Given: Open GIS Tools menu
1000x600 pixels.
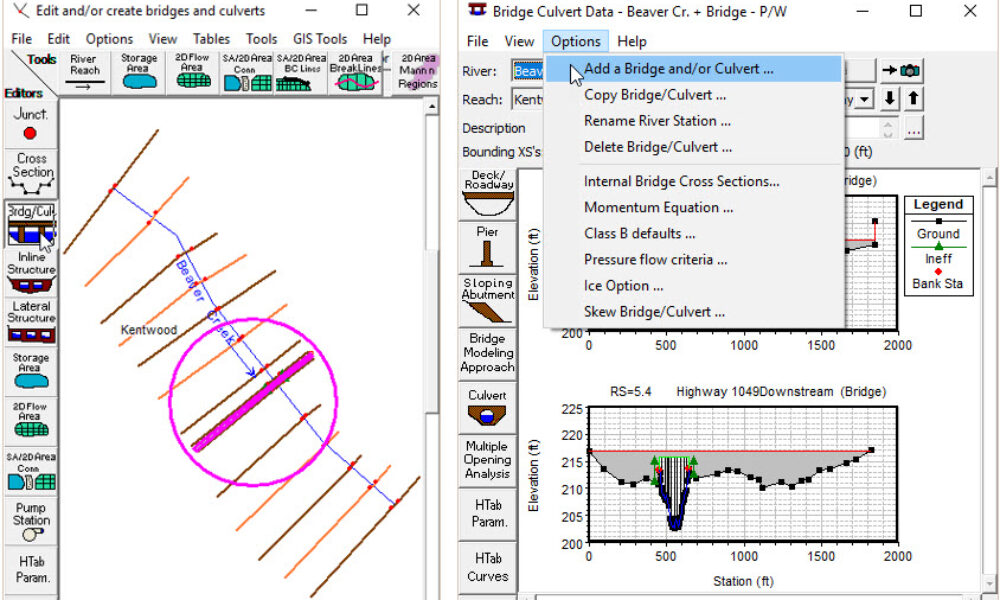Looking at the screenshot, I should click(x=319, y=39).
